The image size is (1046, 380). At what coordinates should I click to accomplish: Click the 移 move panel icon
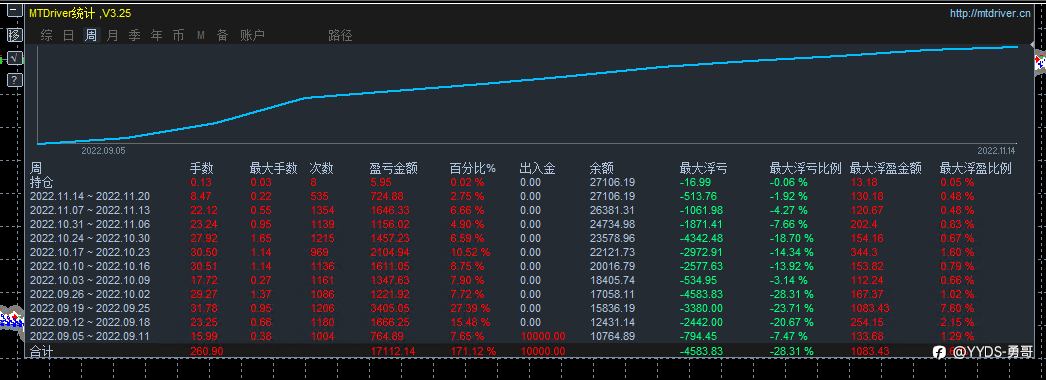click(x=14, y=35)
